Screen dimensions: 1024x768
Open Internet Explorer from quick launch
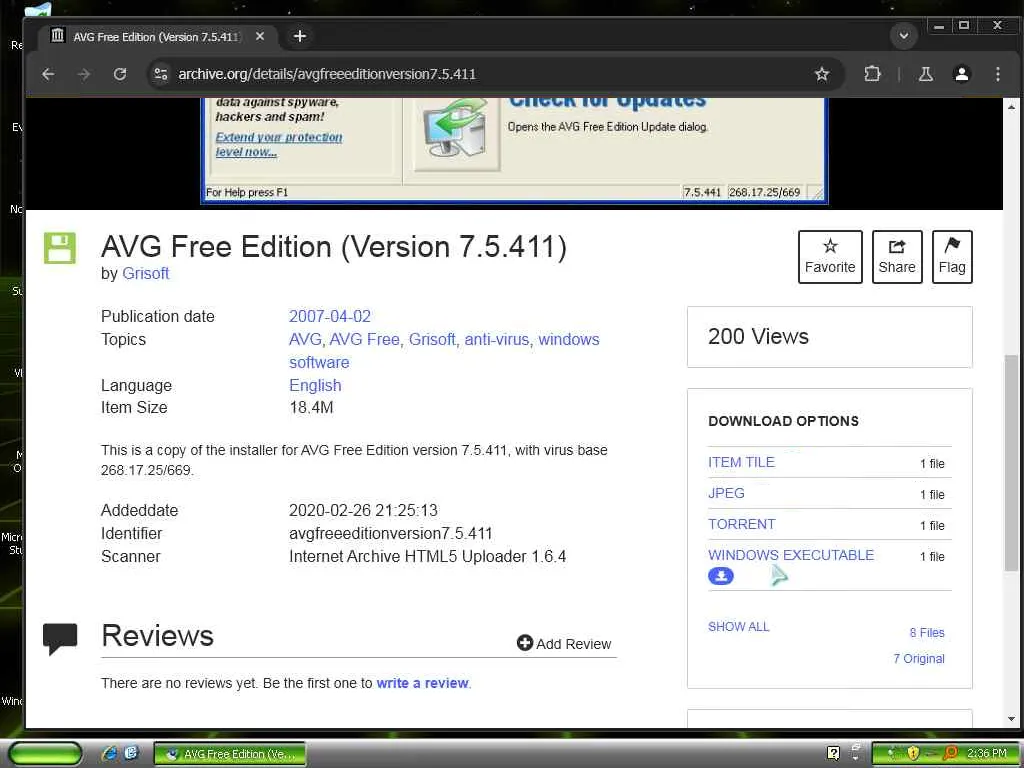tap(110, 753)
